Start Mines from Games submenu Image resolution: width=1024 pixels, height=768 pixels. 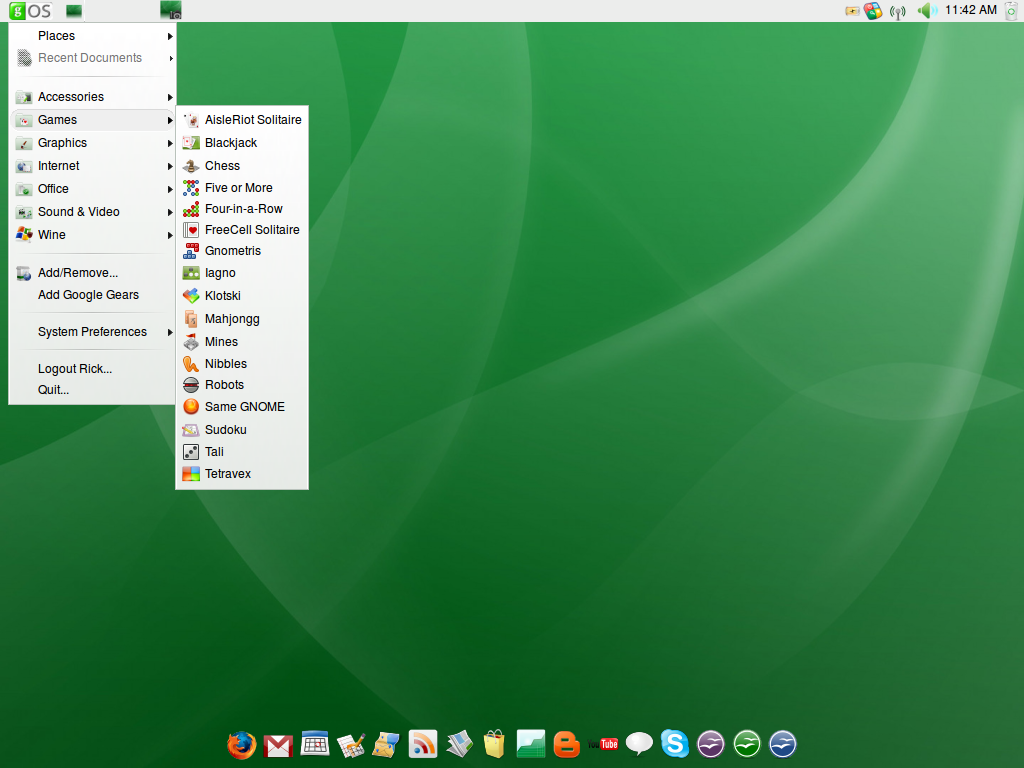point(242,342)
